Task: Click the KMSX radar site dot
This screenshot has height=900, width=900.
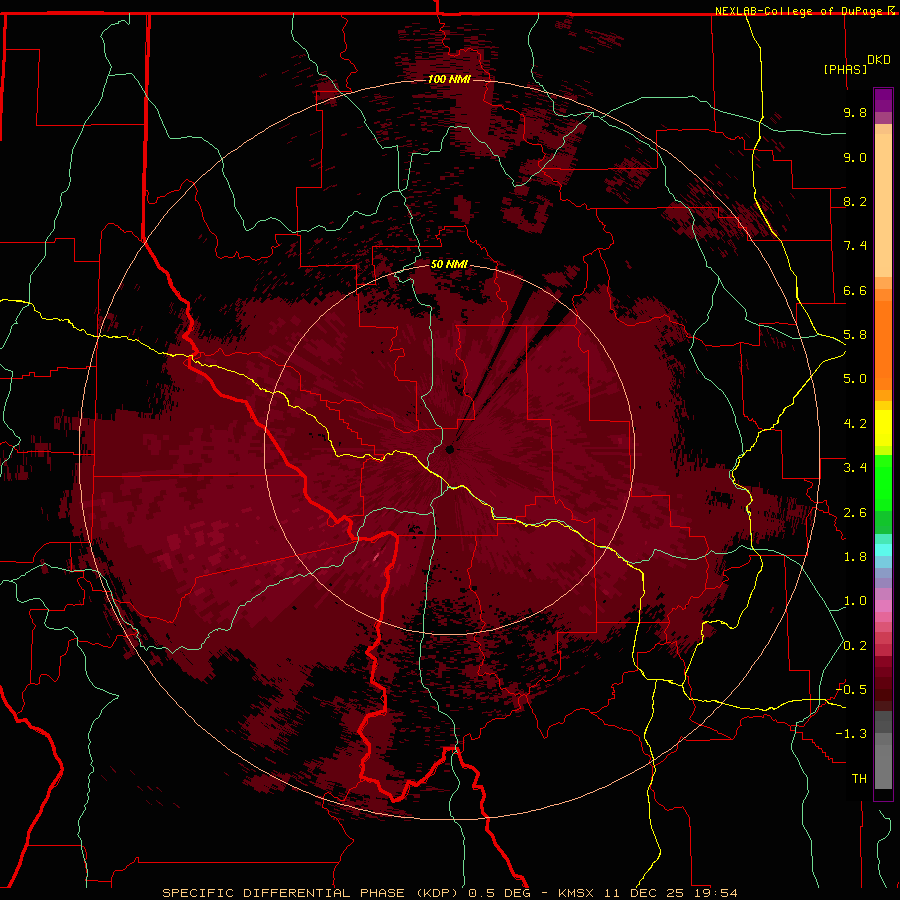Action: 450,449
